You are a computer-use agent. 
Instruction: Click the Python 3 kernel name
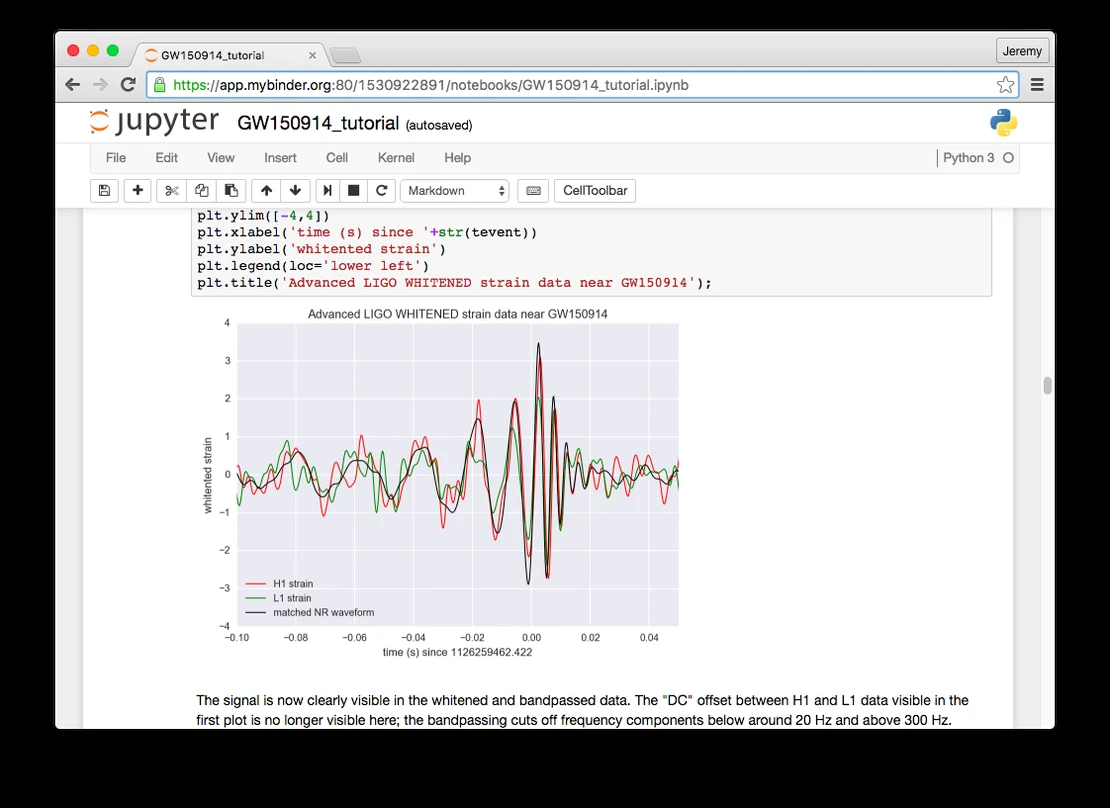point(968,158)
